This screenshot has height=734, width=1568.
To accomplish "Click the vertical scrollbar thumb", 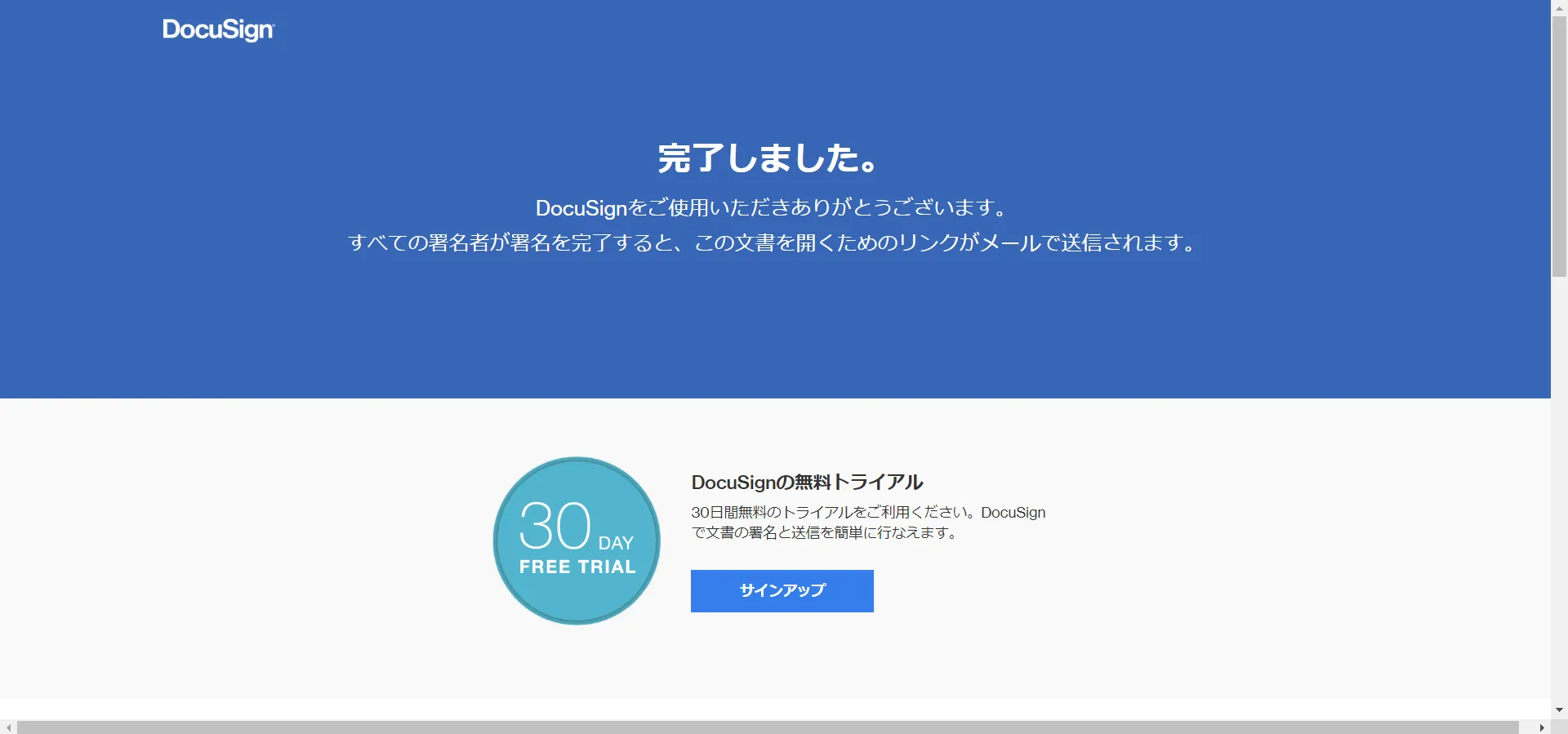I will coord(1559,147).
